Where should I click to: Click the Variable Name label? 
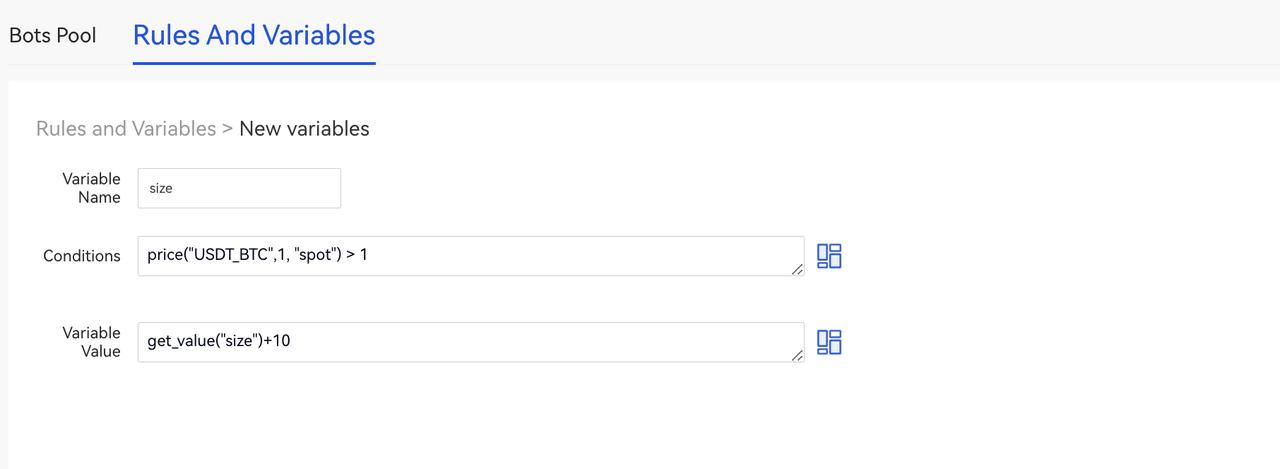[91, 188]
